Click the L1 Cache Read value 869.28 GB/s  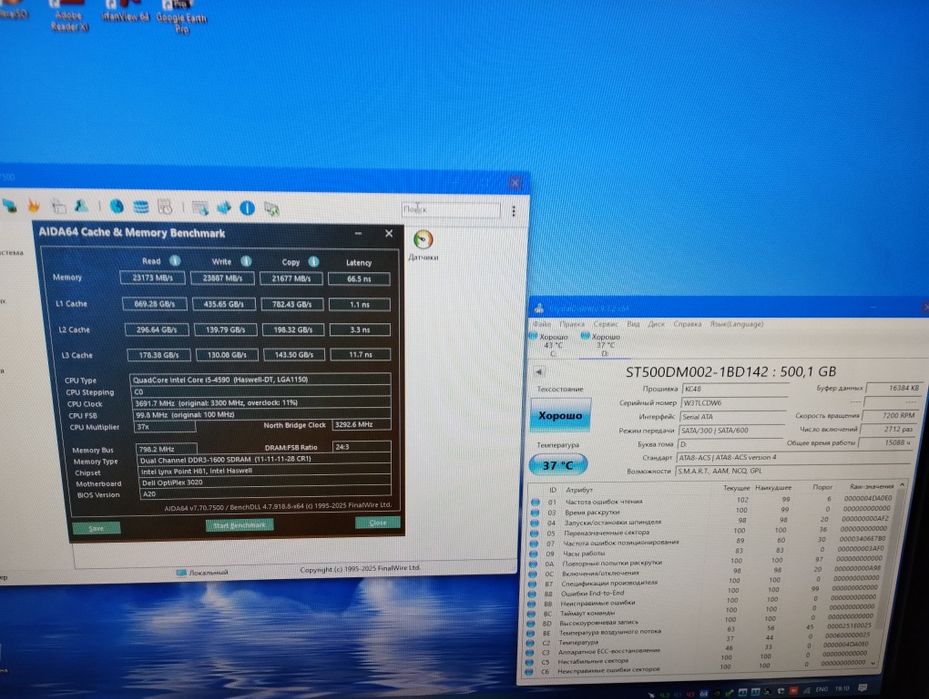pos(155,304)
